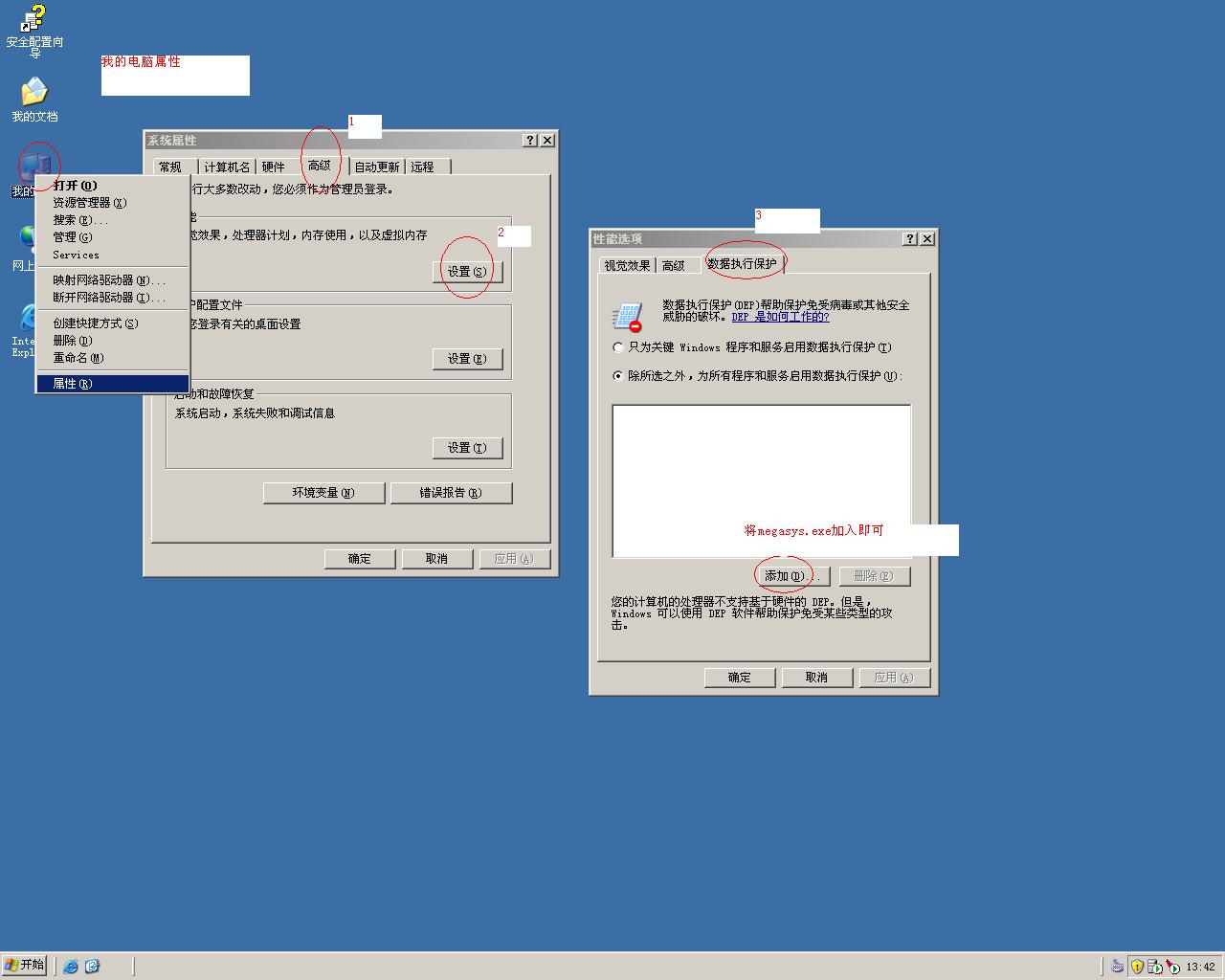Select the 除所选之外 DEP radio option
Image resolution: width=1225 pixels, height=980 pixels.
click(618, 376)
